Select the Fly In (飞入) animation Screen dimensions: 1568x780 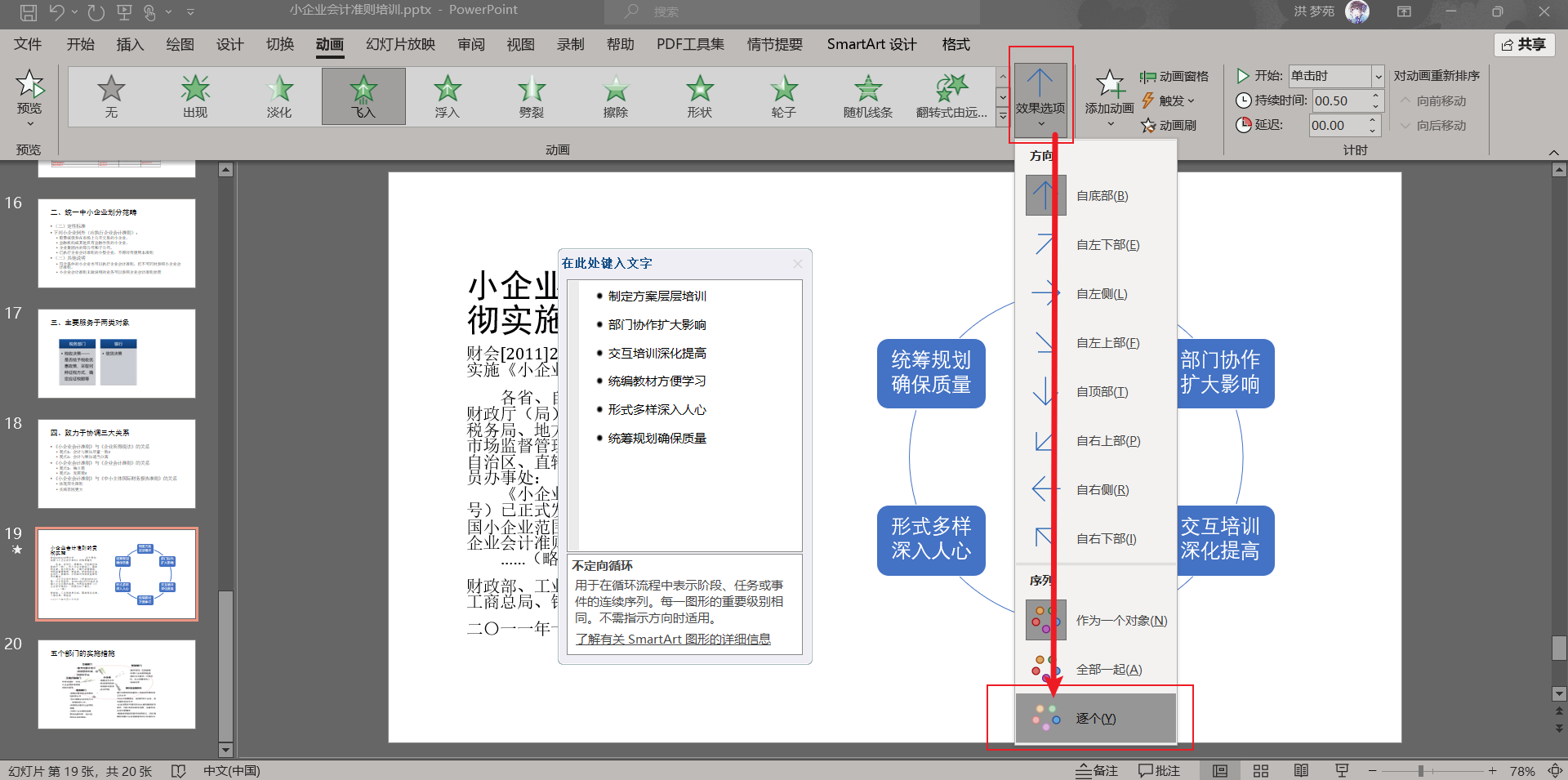tap(363, 96)
